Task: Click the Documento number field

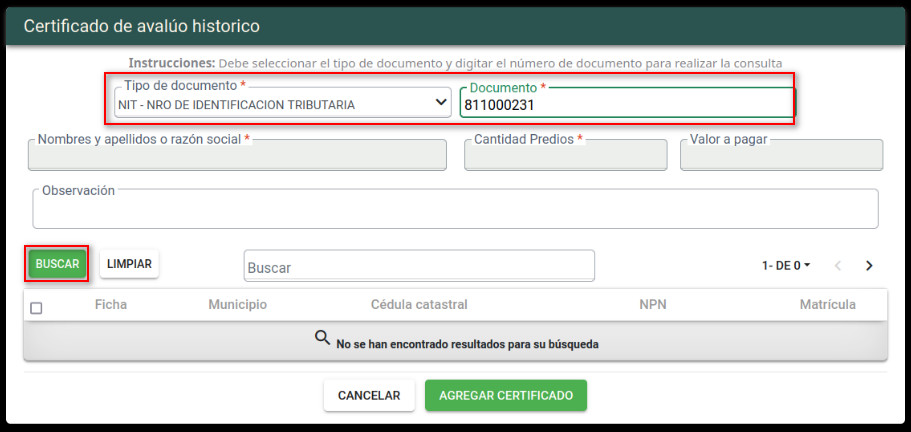Action: (x=626, y=103)
